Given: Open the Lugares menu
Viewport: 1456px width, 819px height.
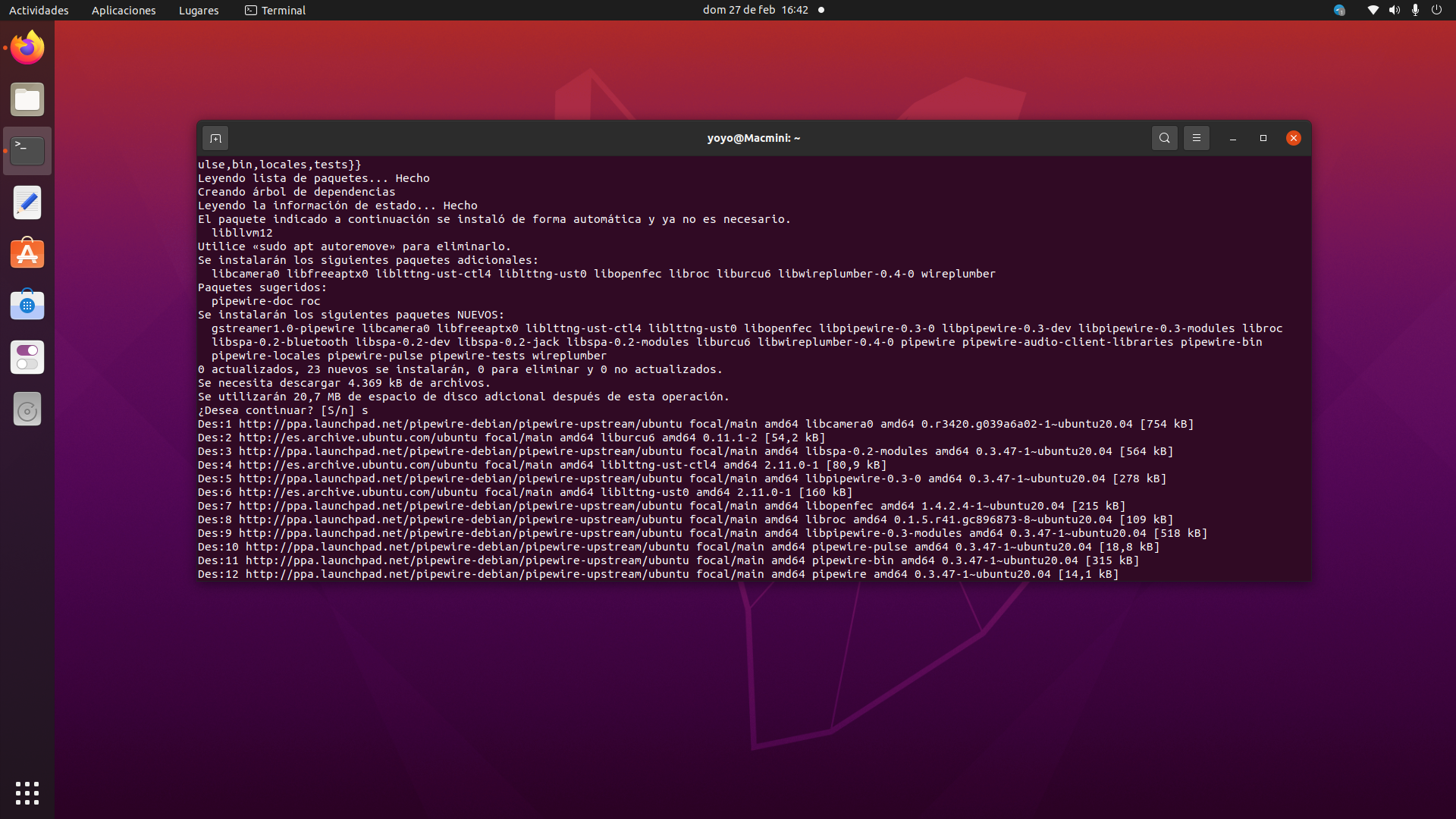Looking at the screenshot, I should click(198, 10).
